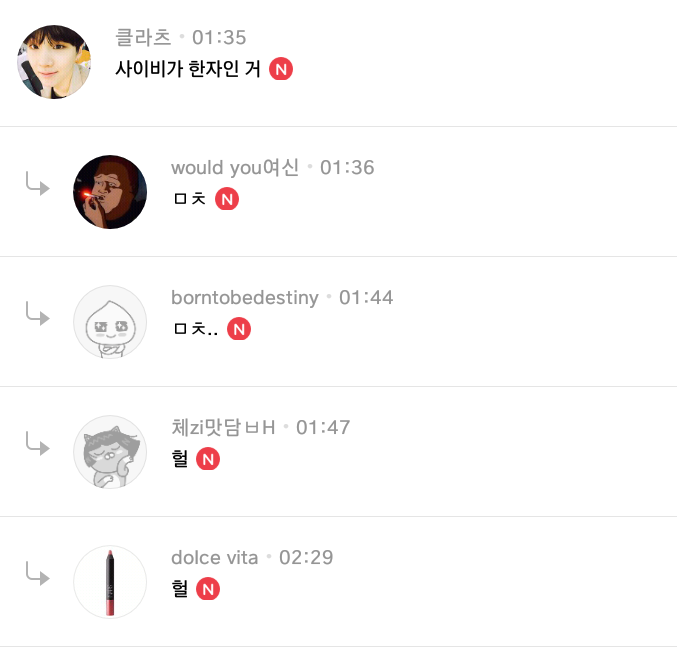Click the new badge on 체zi맛담ㅂH's reply
Viewport: 677px width, 653px height.
(208, 459)
